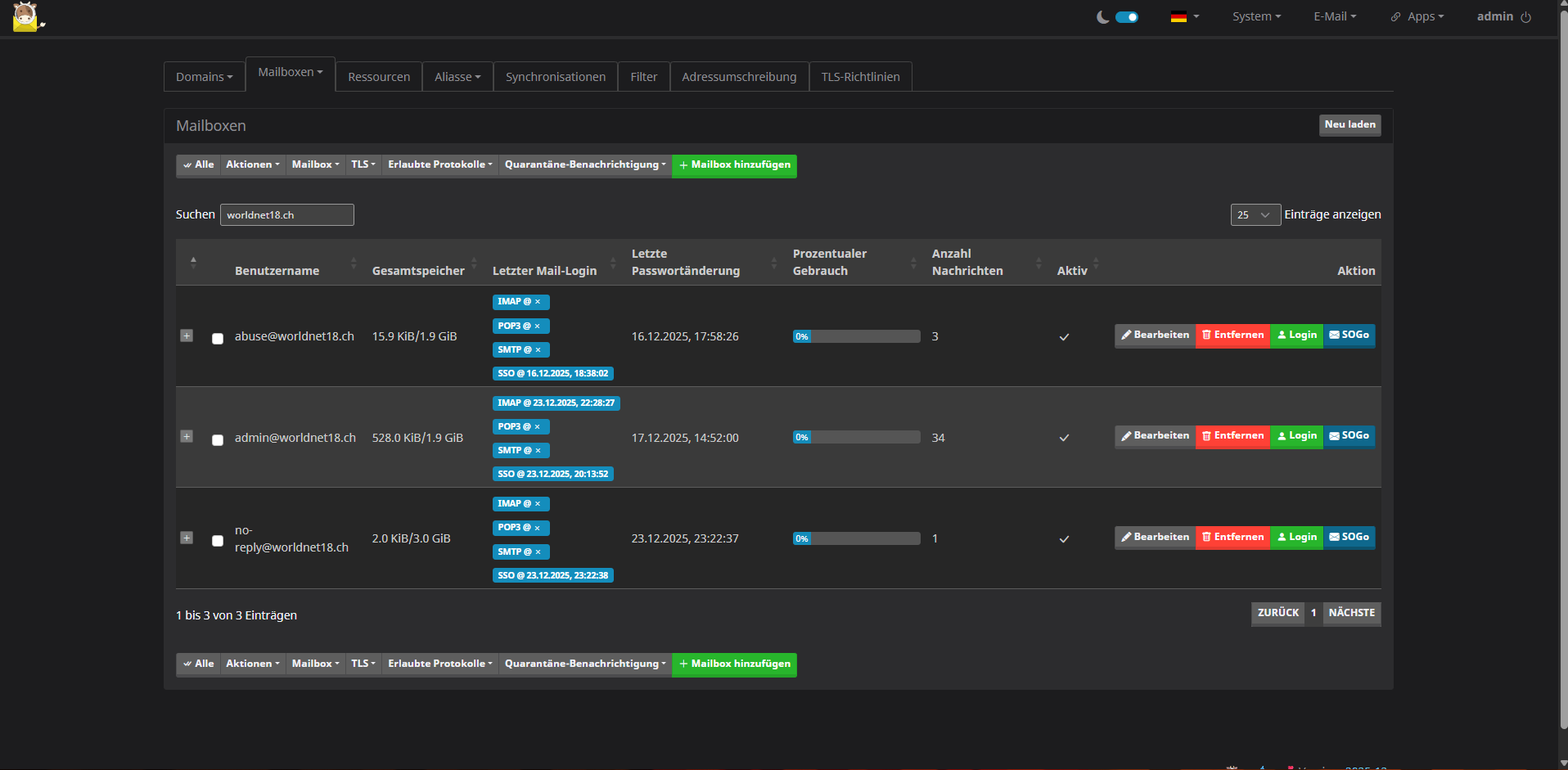The image size is (1568, 770).
Task: Click Mailbox hinzufügen to add a mailbox
Action: pos(733,165)
